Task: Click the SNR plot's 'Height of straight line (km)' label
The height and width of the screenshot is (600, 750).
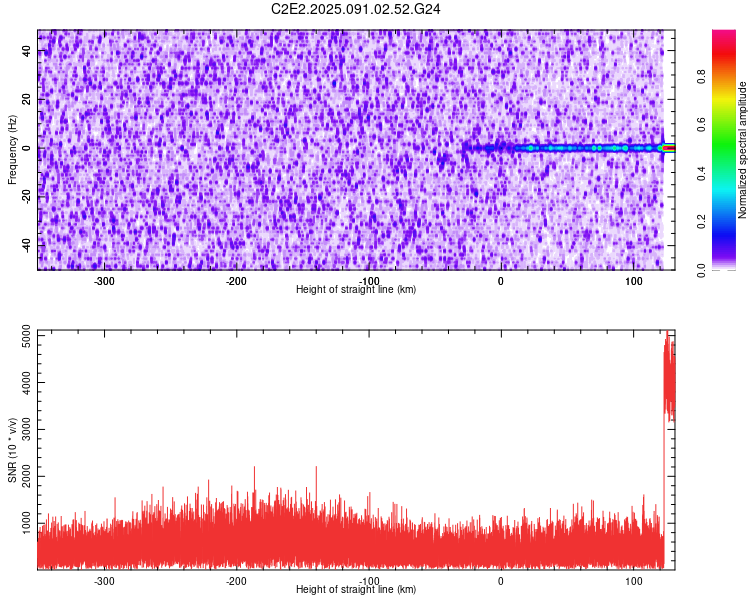Action: 356,589
